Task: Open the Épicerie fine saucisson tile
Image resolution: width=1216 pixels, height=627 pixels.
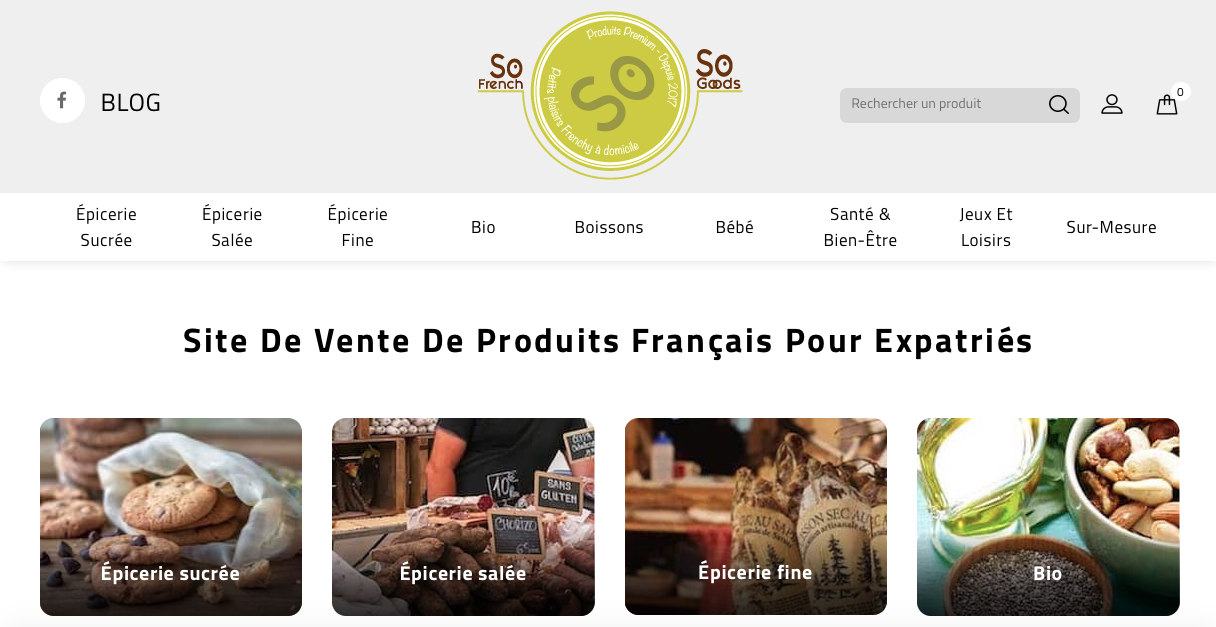Action: tap(756, 517)
